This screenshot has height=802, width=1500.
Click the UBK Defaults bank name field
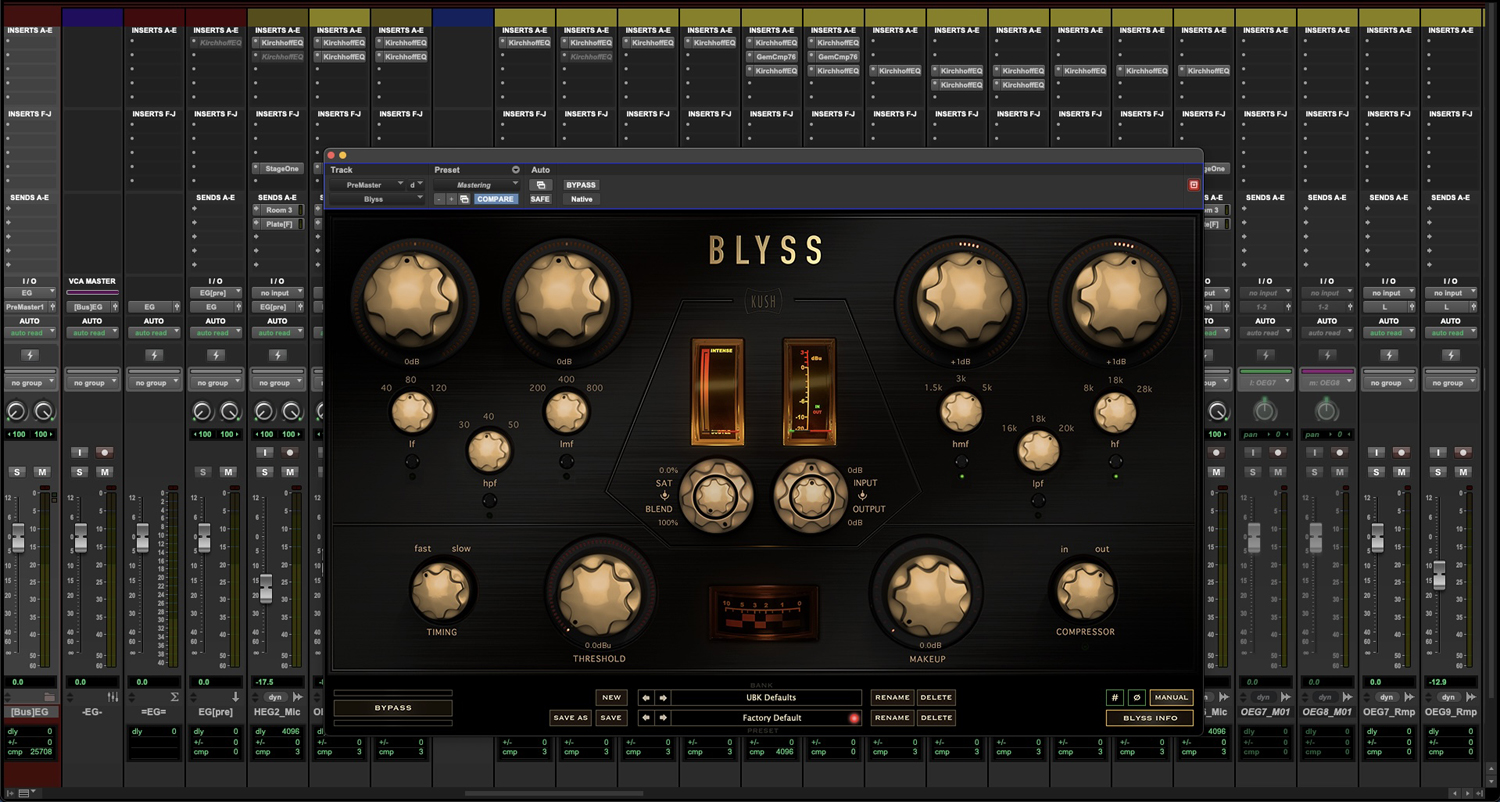click(x=766, y=697)
